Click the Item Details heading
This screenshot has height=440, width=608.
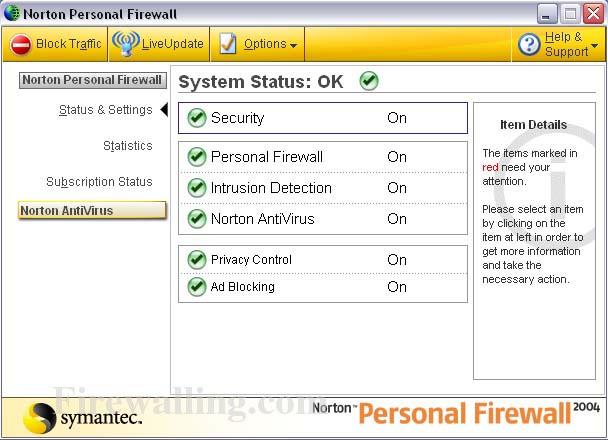[533, 125]
